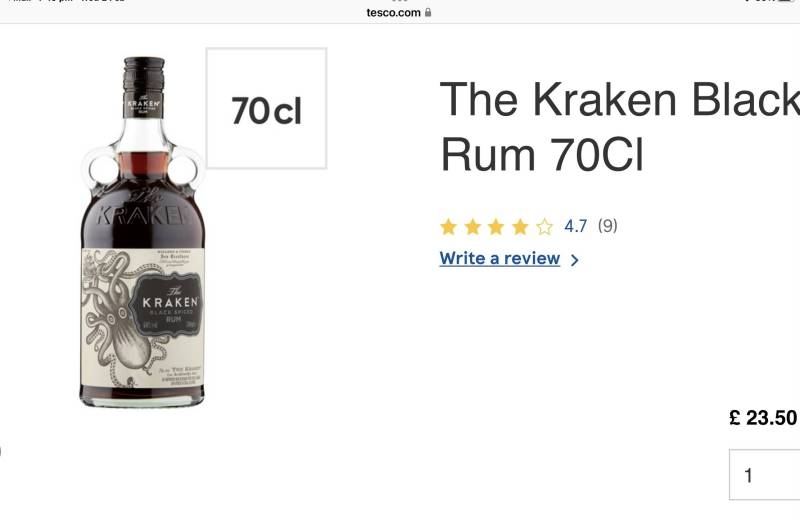Screen dimensions: 800x521
Task: Focus the quantity field showing 1
Action: pyautogui.click(x=764, y=475)
